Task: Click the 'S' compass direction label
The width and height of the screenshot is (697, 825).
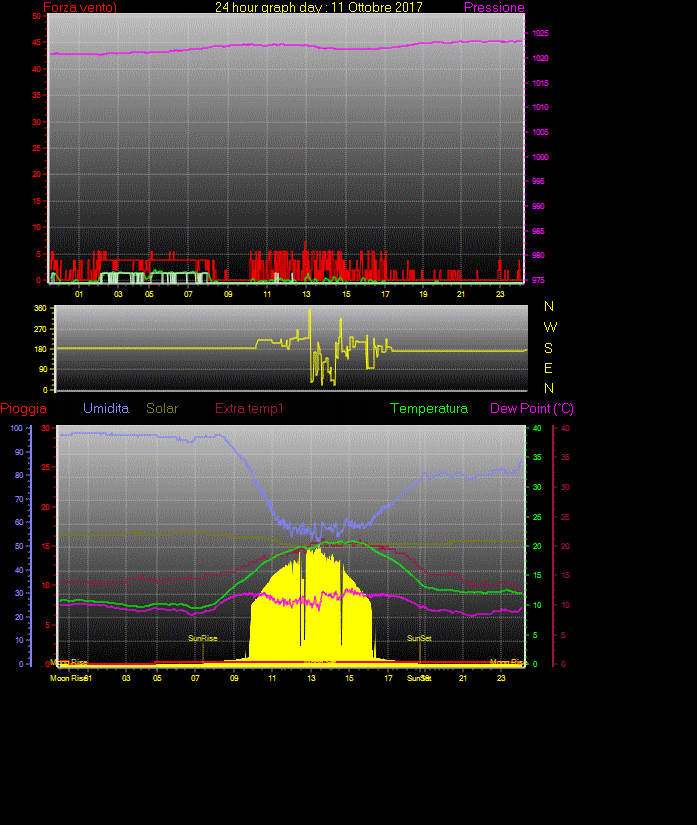Action: (x=548, y=348)
